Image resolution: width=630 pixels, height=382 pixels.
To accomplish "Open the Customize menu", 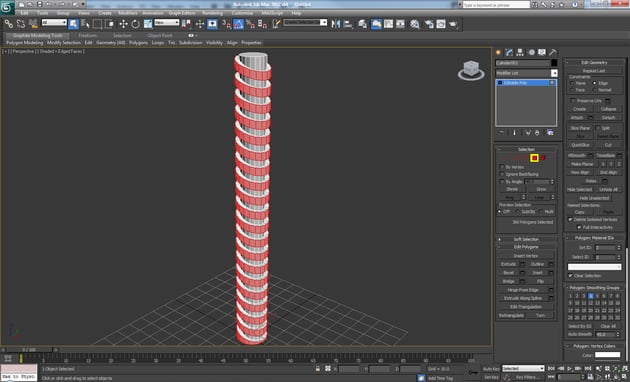I will tap(242, 13).
